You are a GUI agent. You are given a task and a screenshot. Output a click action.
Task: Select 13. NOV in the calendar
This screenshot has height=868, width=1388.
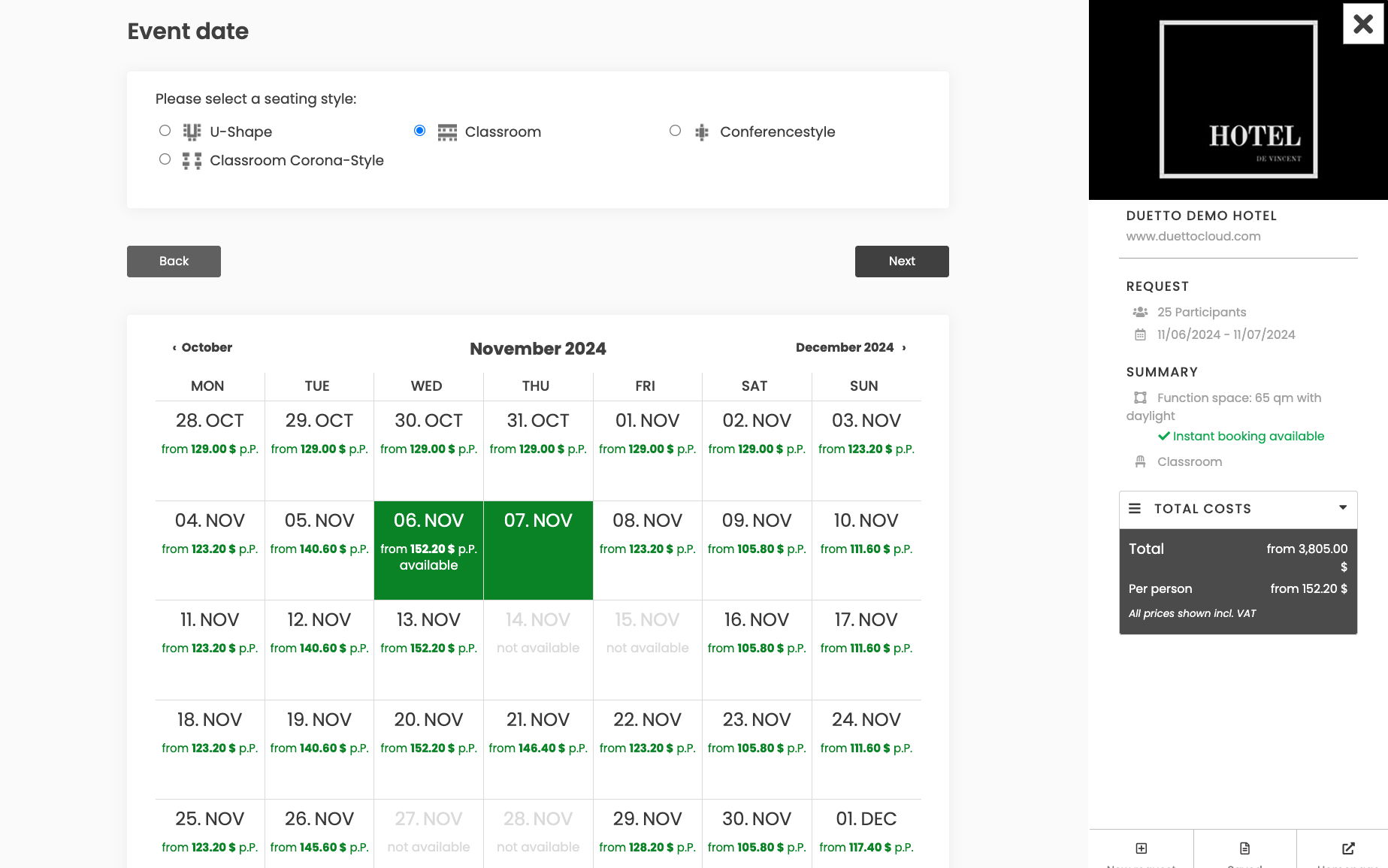point(428,650)
